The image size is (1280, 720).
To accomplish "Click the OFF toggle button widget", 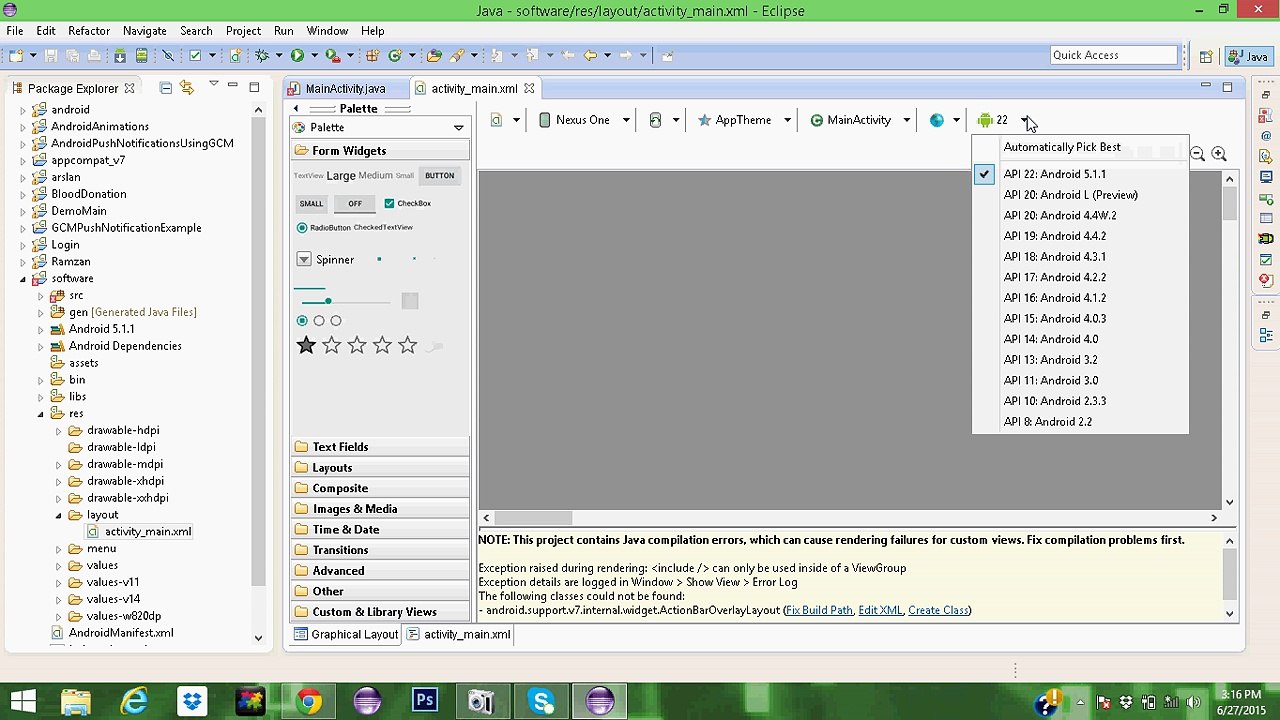I will (355, 203).
